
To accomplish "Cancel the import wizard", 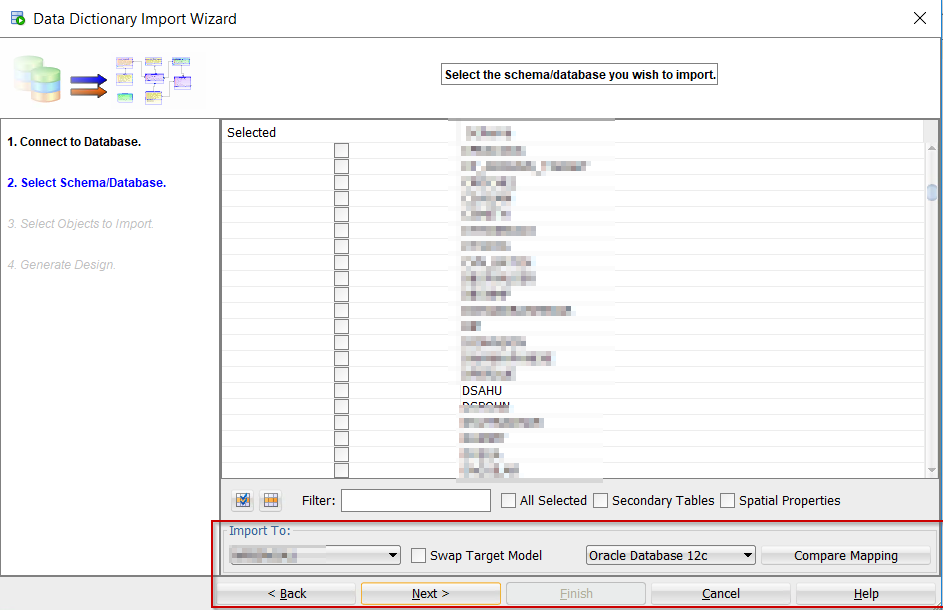I will 721,593.
